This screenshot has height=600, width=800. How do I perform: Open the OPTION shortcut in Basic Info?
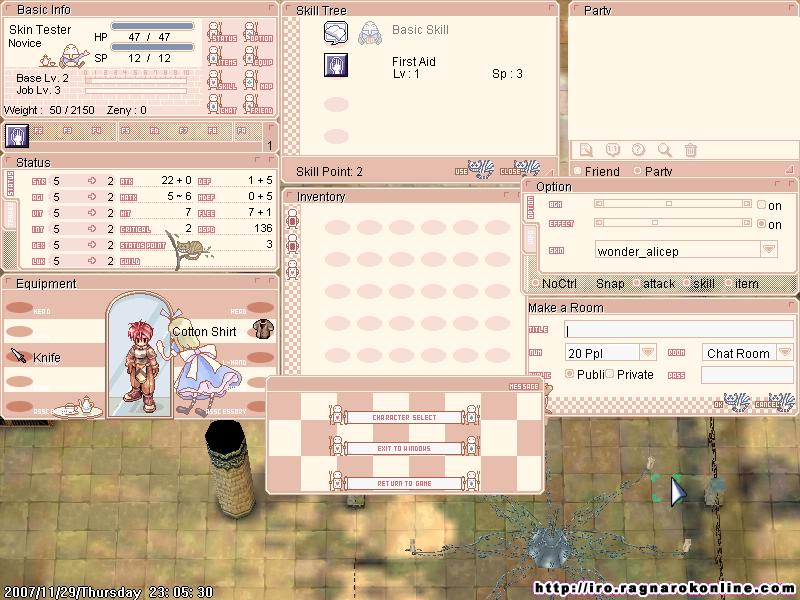[x=258, y=32]
